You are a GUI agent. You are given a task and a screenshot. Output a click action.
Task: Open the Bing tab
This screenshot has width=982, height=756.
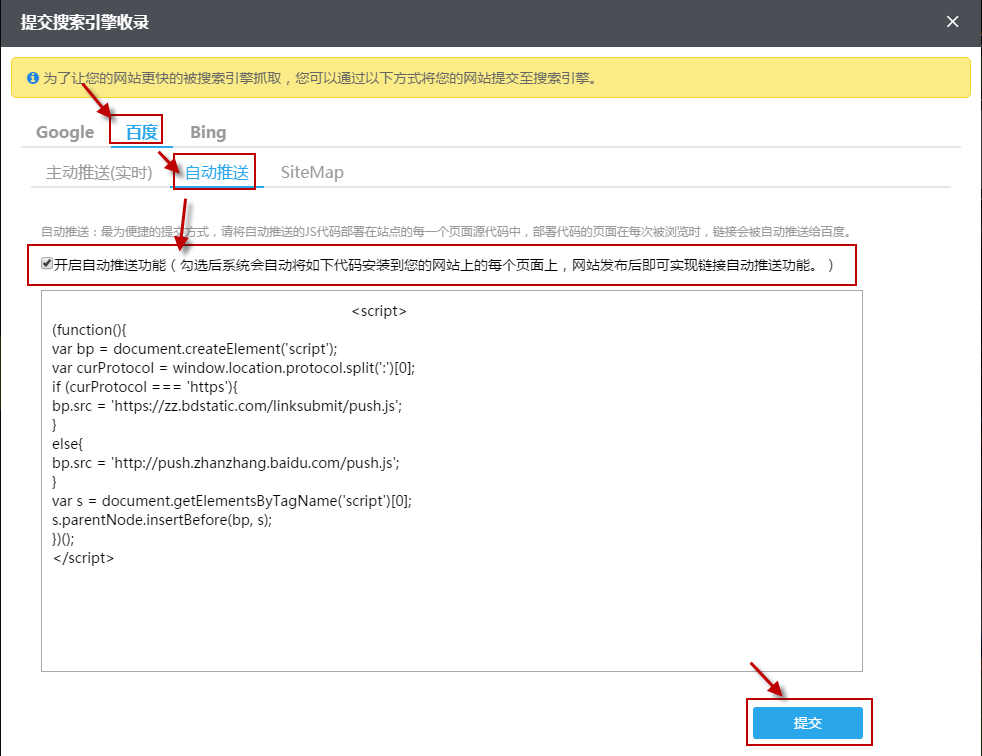click(x=208, y=132)
